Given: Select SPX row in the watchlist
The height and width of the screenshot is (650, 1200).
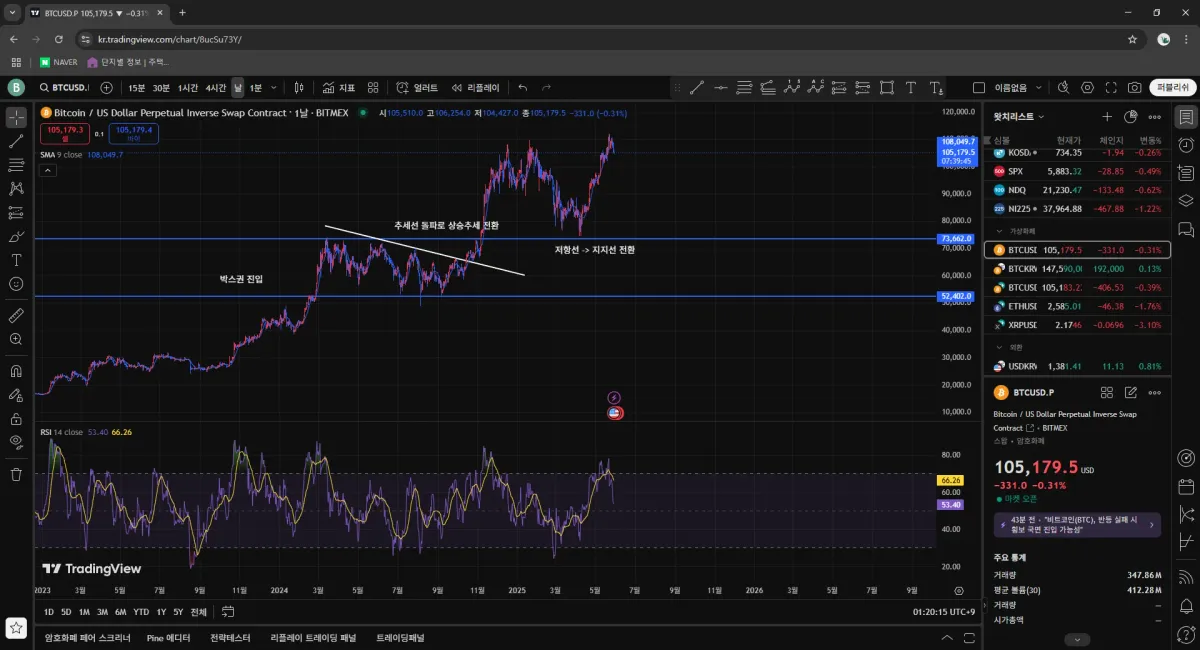Looking at the screenshot, I should (x=1077, y=171).
